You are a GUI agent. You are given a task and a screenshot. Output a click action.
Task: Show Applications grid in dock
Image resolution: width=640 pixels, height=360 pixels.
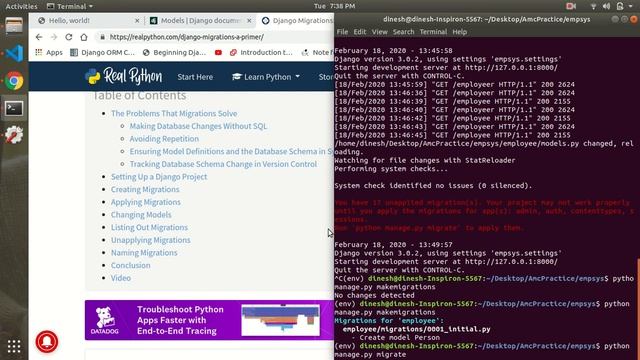click(14, 347)
